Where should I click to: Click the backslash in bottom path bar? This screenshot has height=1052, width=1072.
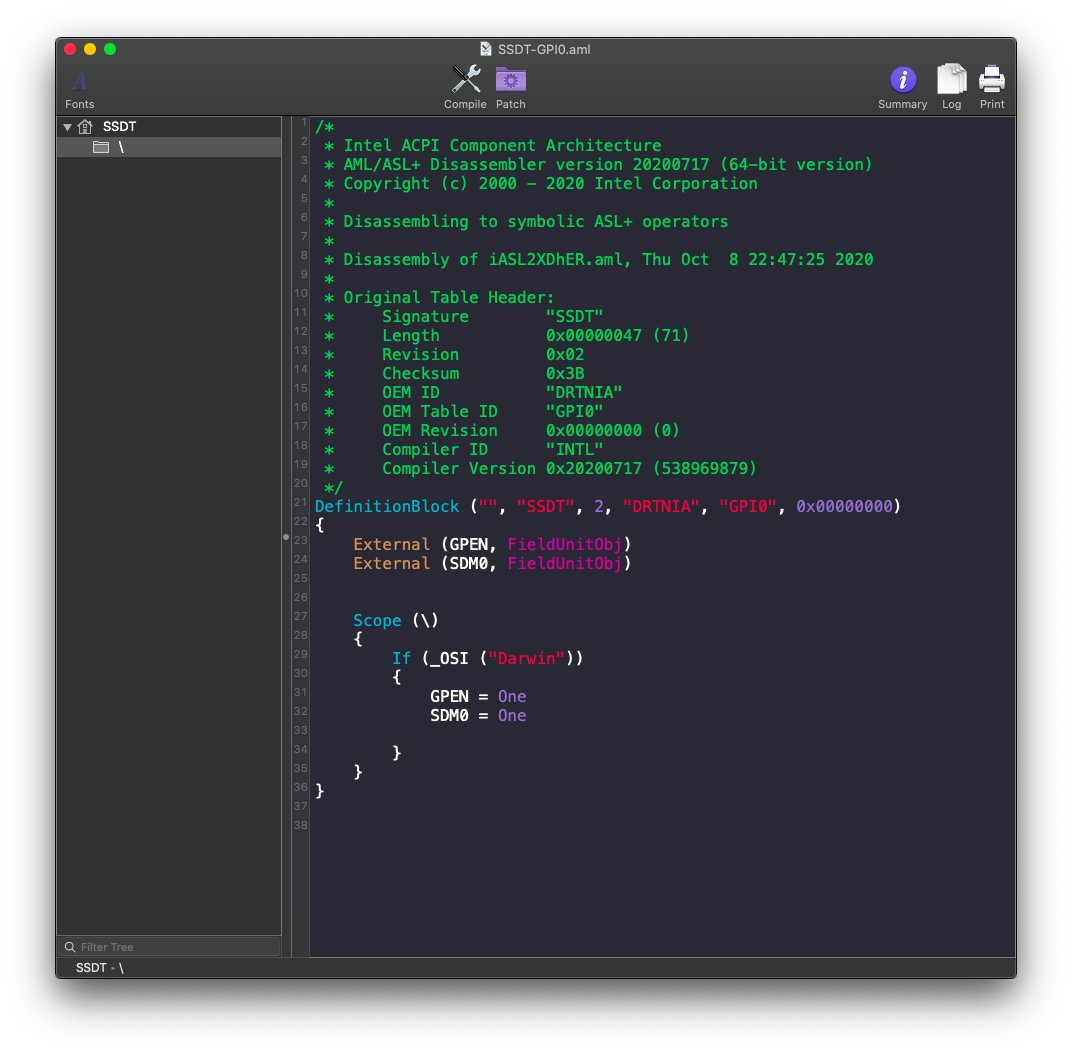tap(121, 968)
